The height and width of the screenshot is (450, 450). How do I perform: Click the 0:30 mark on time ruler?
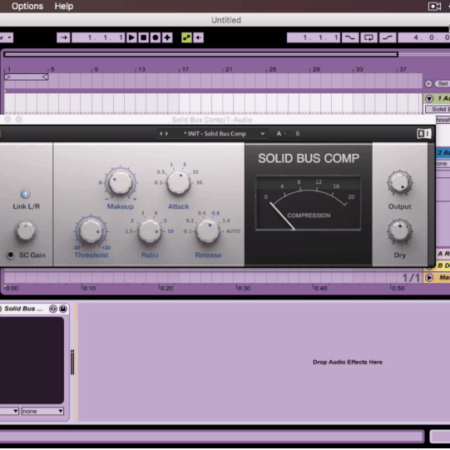(244, 288)
